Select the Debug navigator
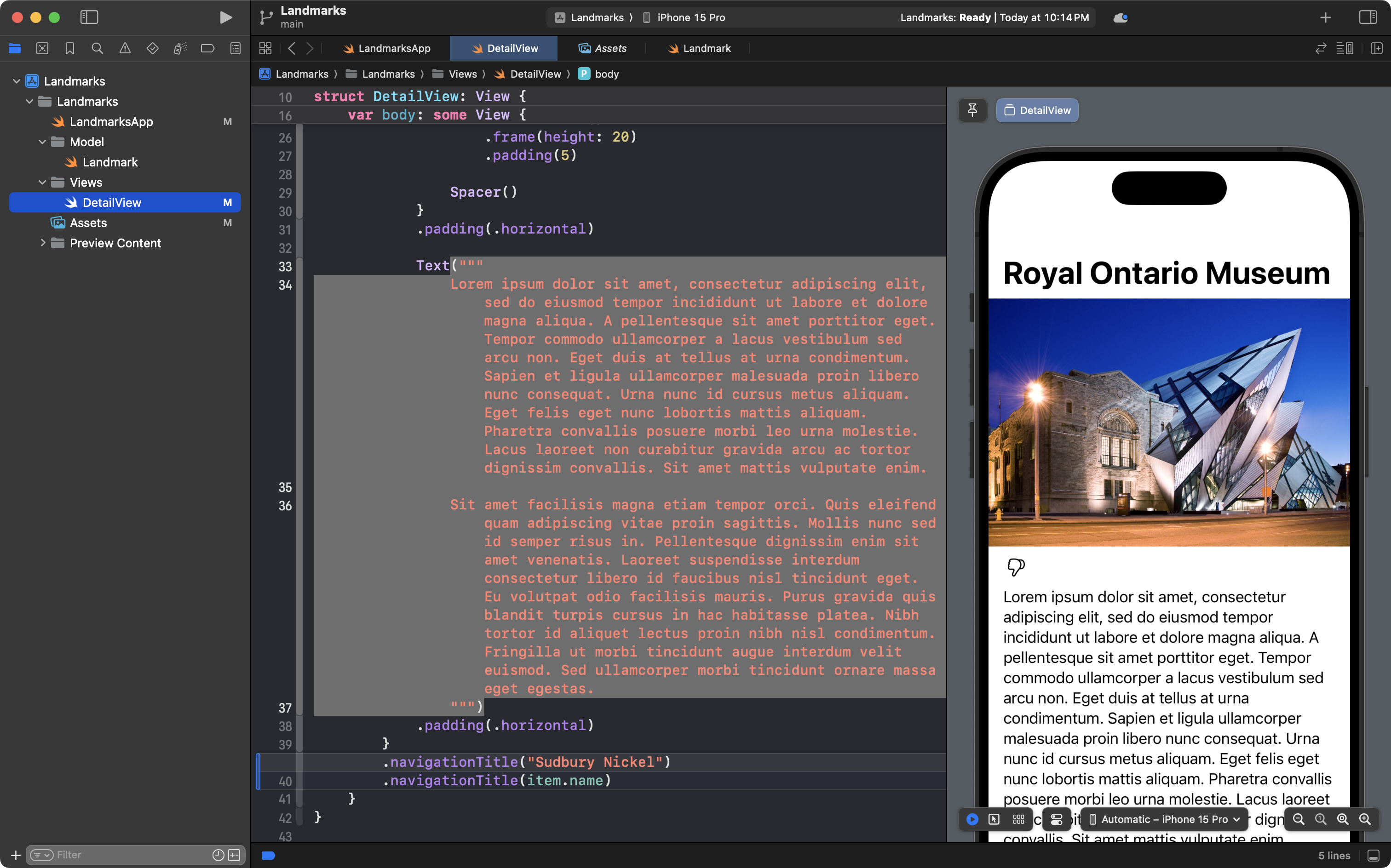This screenshot has width=1391, height=868. [180, 48]
